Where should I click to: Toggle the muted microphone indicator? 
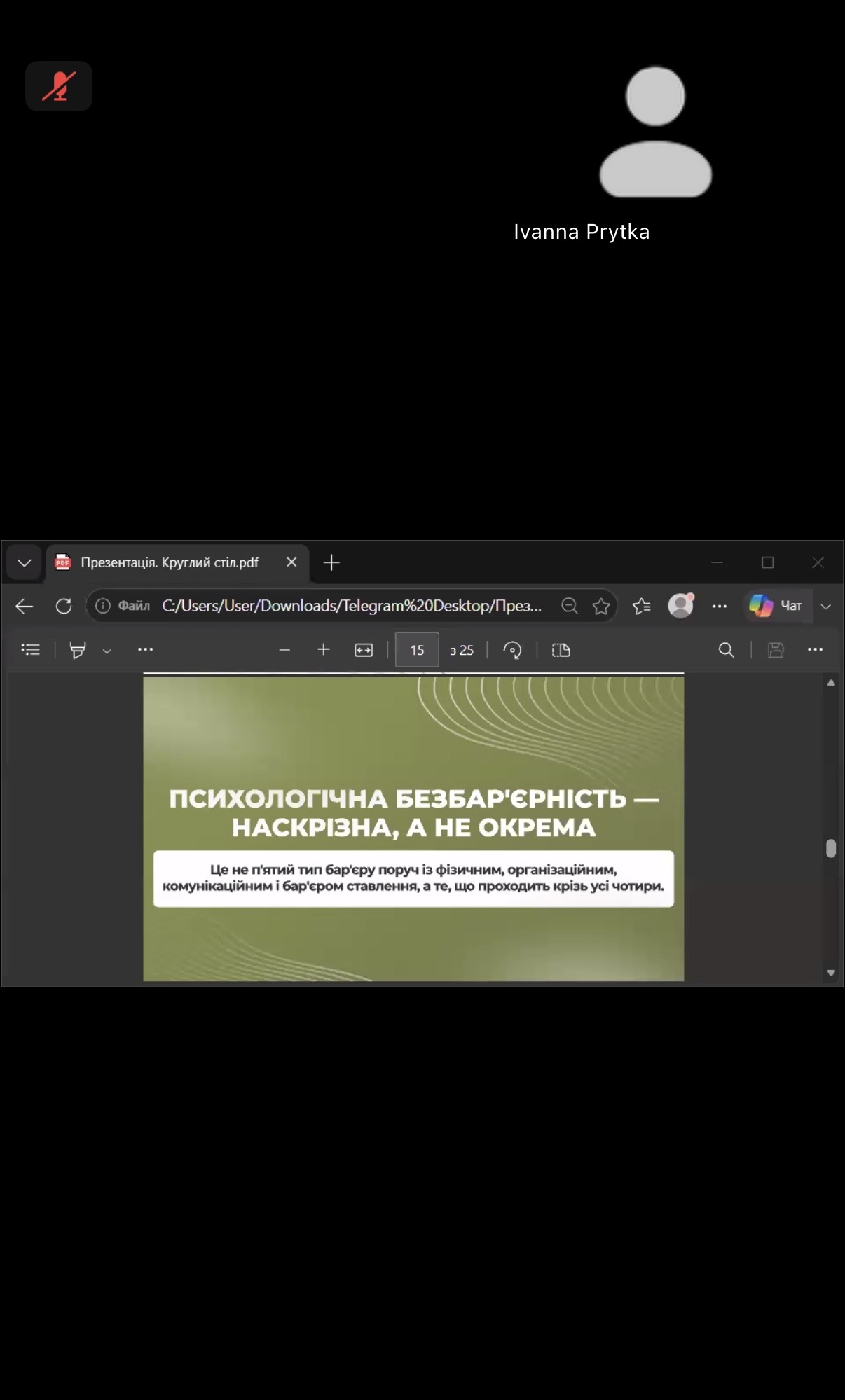[x=59, y=86]
